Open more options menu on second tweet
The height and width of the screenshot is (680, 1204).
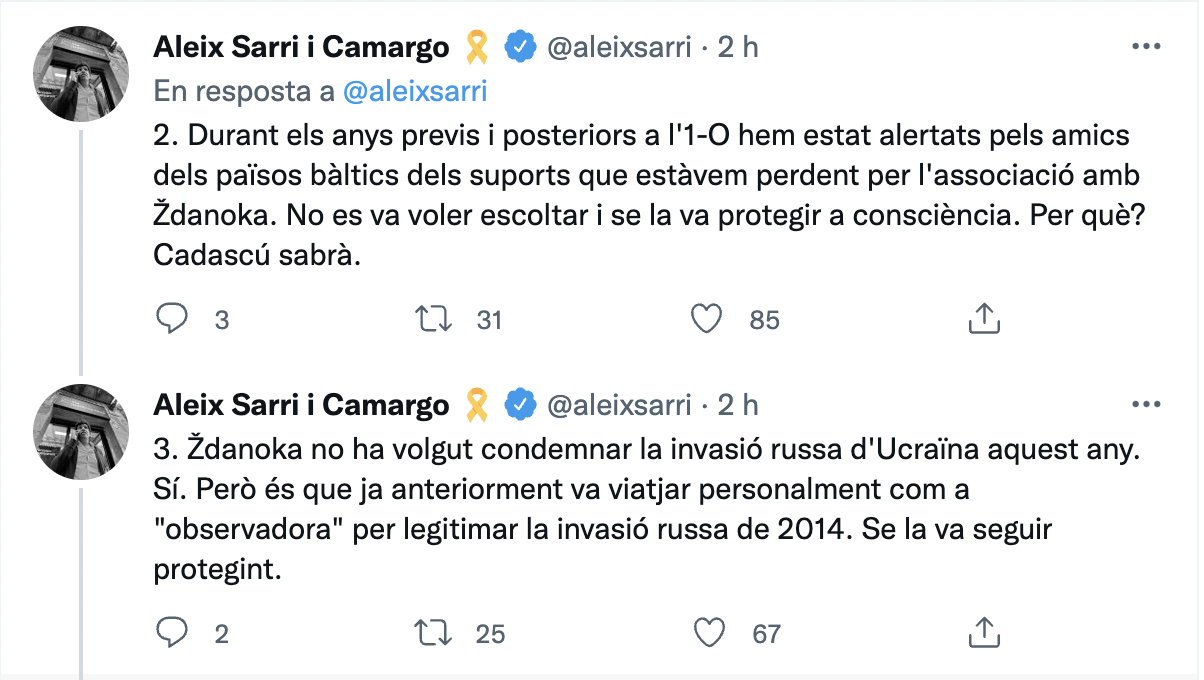[1145, 404]
